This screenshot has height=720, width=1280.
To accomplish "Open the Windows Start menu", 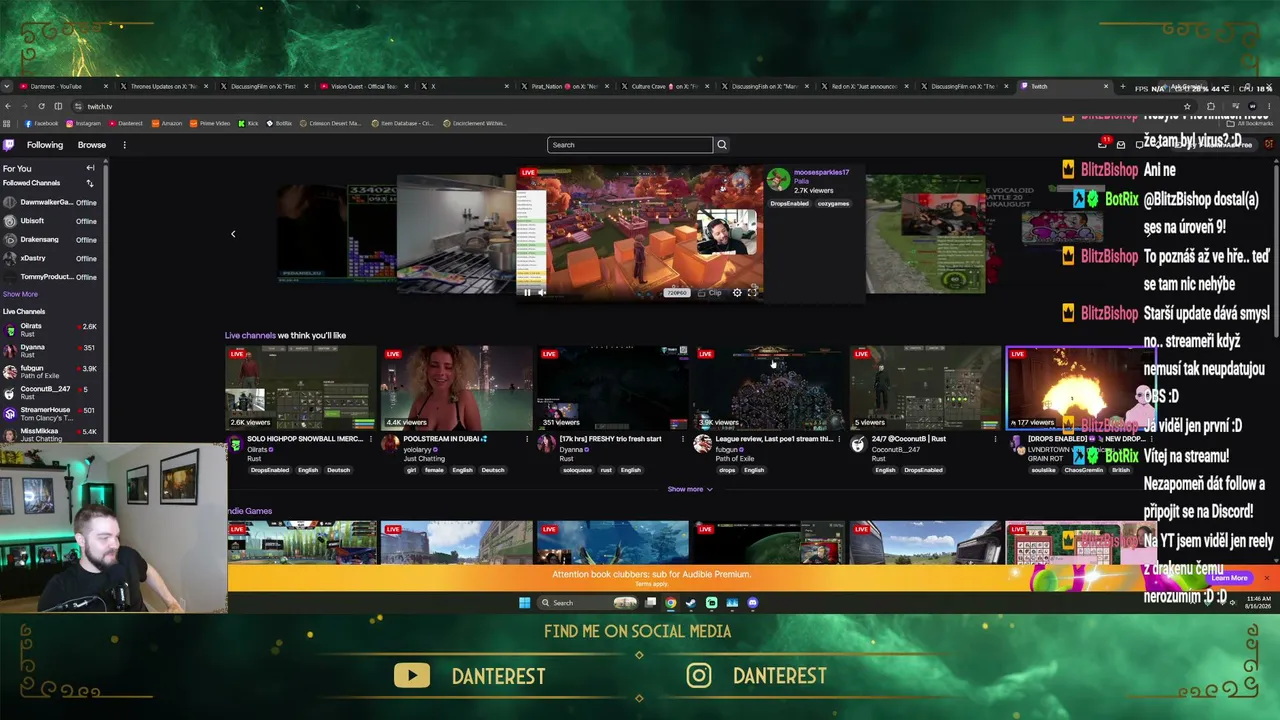I will tap(525, 603).
